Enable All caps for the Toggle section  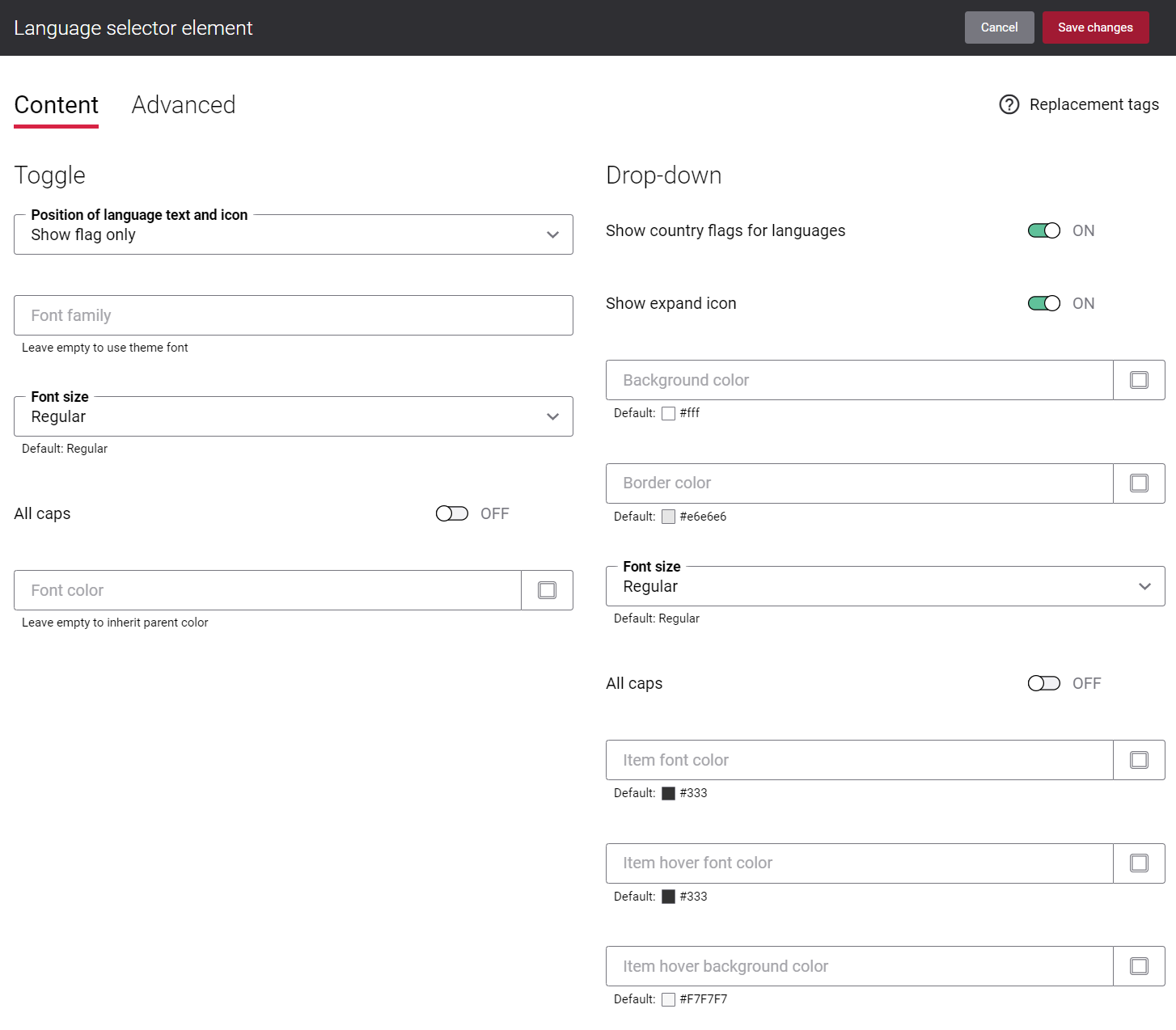(x=451, y=513)
